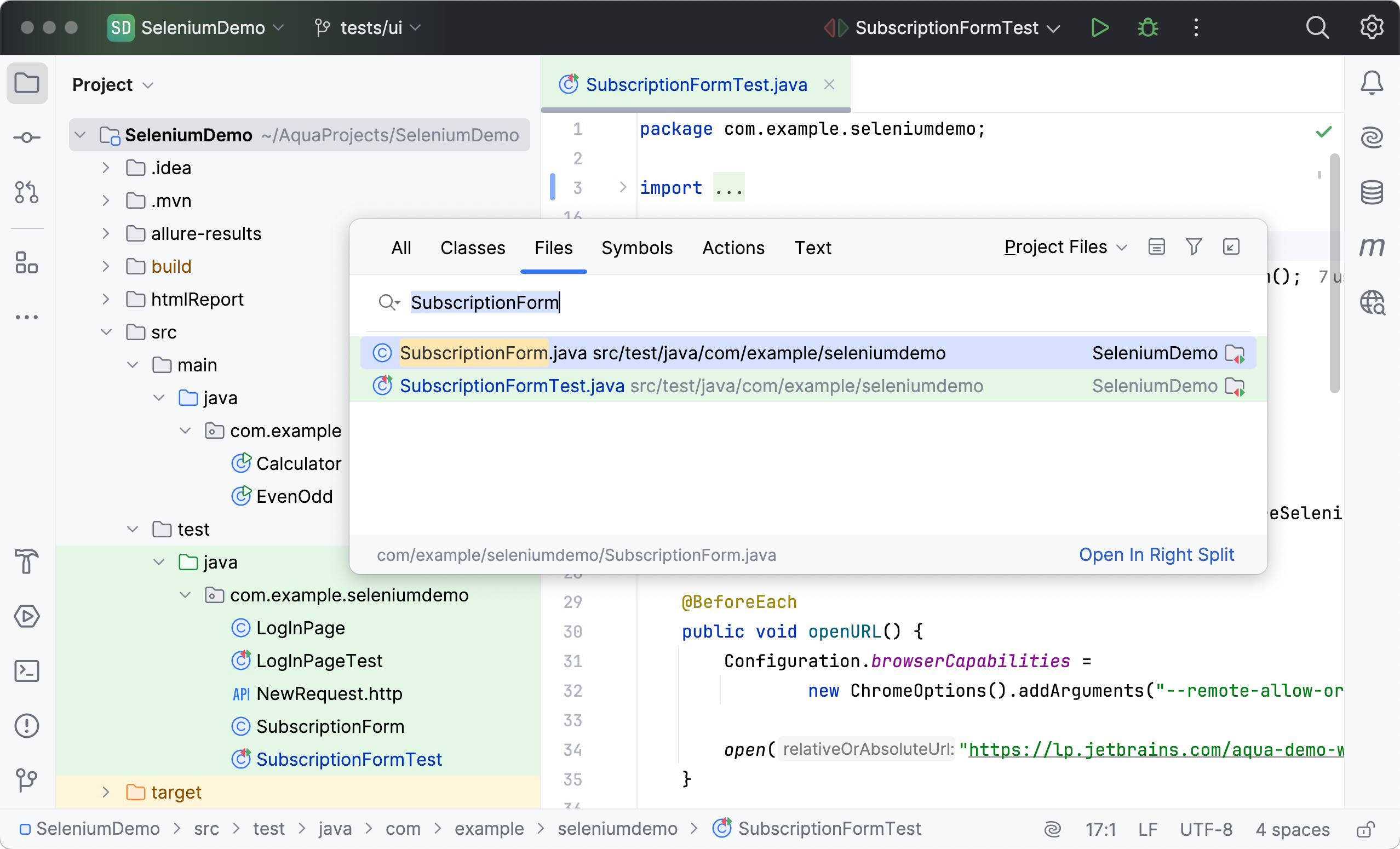Image resolution: width=1400 pixels, height=849 pixels.
Task: Open the Run tool window icon
Action: click(27, 617)
